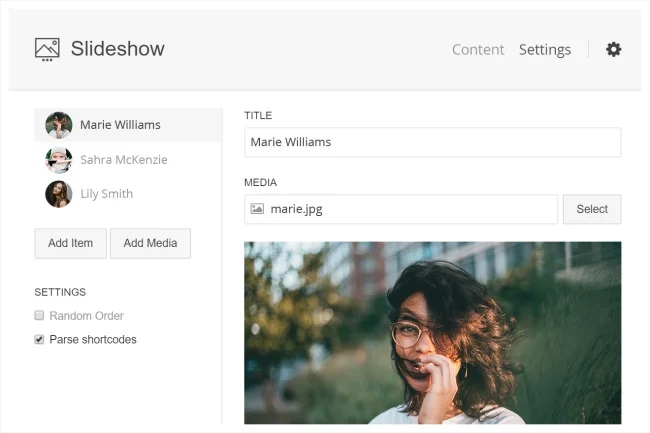Click the marie.jpg media field
The image size is (650, 433).
(x=410, y=209)
